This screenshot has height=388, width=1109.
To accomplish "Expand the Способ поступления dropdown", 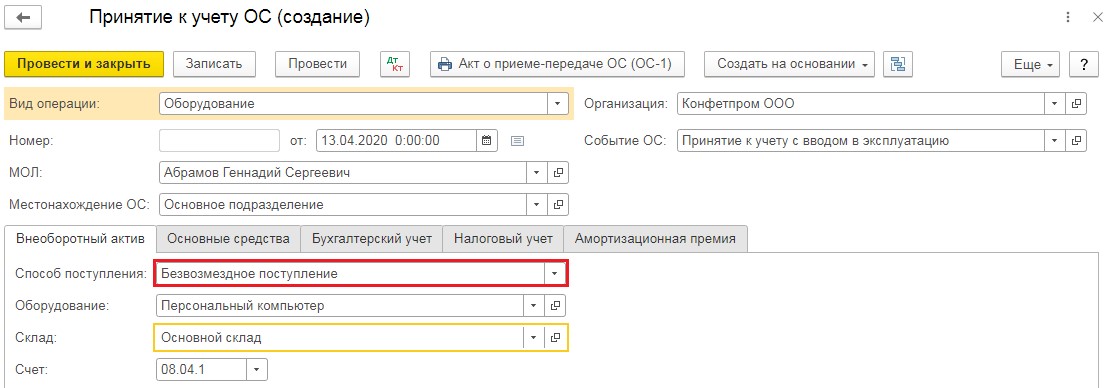I will click(x=555, y=273).
